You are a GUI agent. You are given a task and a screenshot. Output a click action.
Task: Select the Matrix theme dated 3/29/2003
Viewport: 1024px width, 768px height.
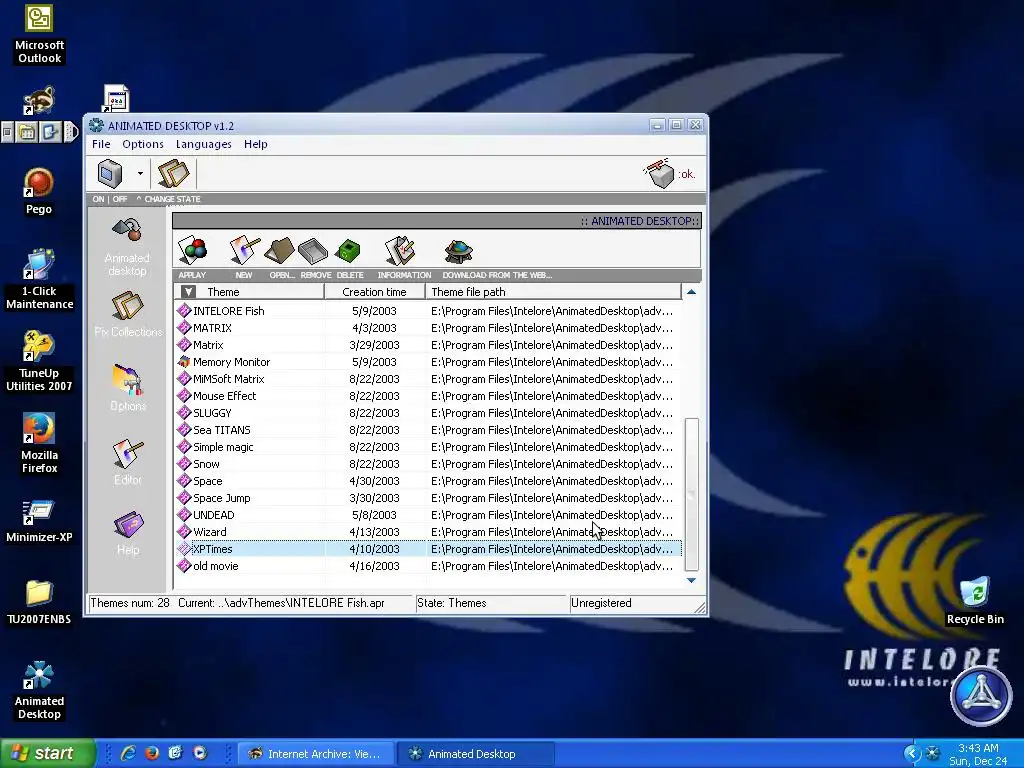pos(428,345)
